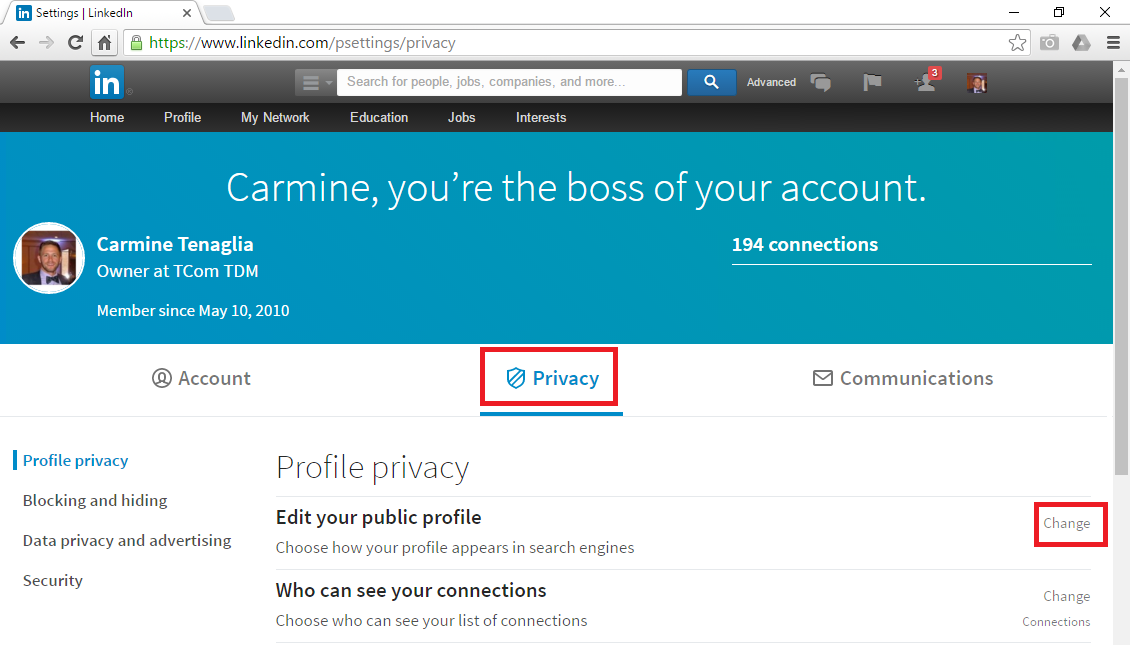Screen dimensions: 1130x645
Task: Click the Google Drive extension icon
Action: [x=1081, y=43]
